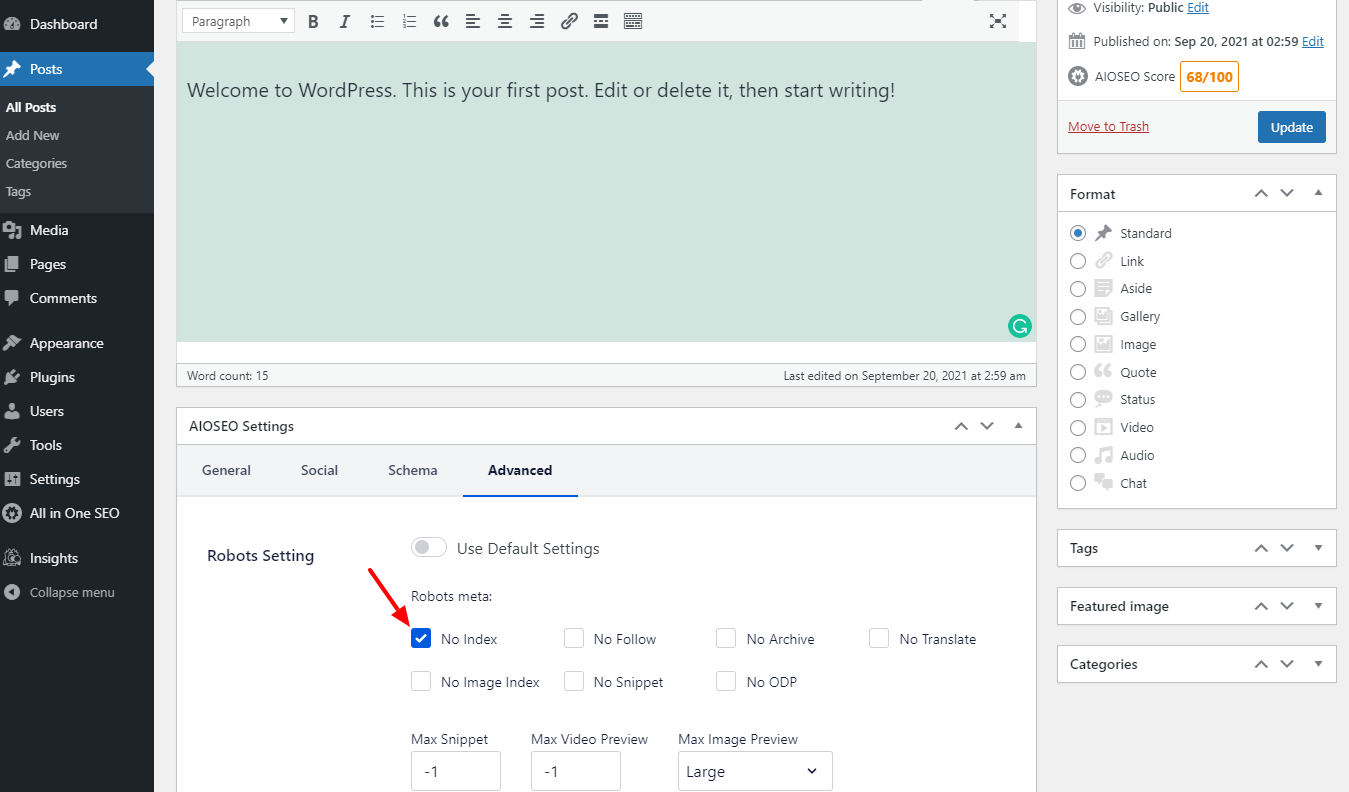This screenshot has width=1349, height=792.
Task: Toggle bold formatting in editor toolbar
Action: coord(313,21)
